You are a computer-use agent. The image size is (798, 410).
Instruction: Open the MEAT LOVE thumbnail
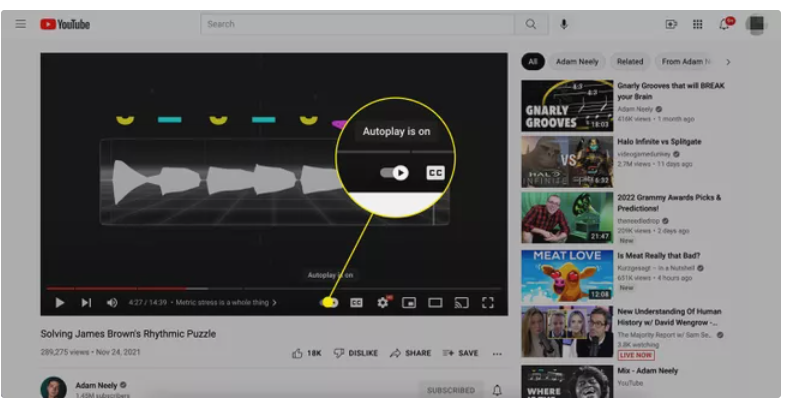pyautogui.click(x=567, y=275)
